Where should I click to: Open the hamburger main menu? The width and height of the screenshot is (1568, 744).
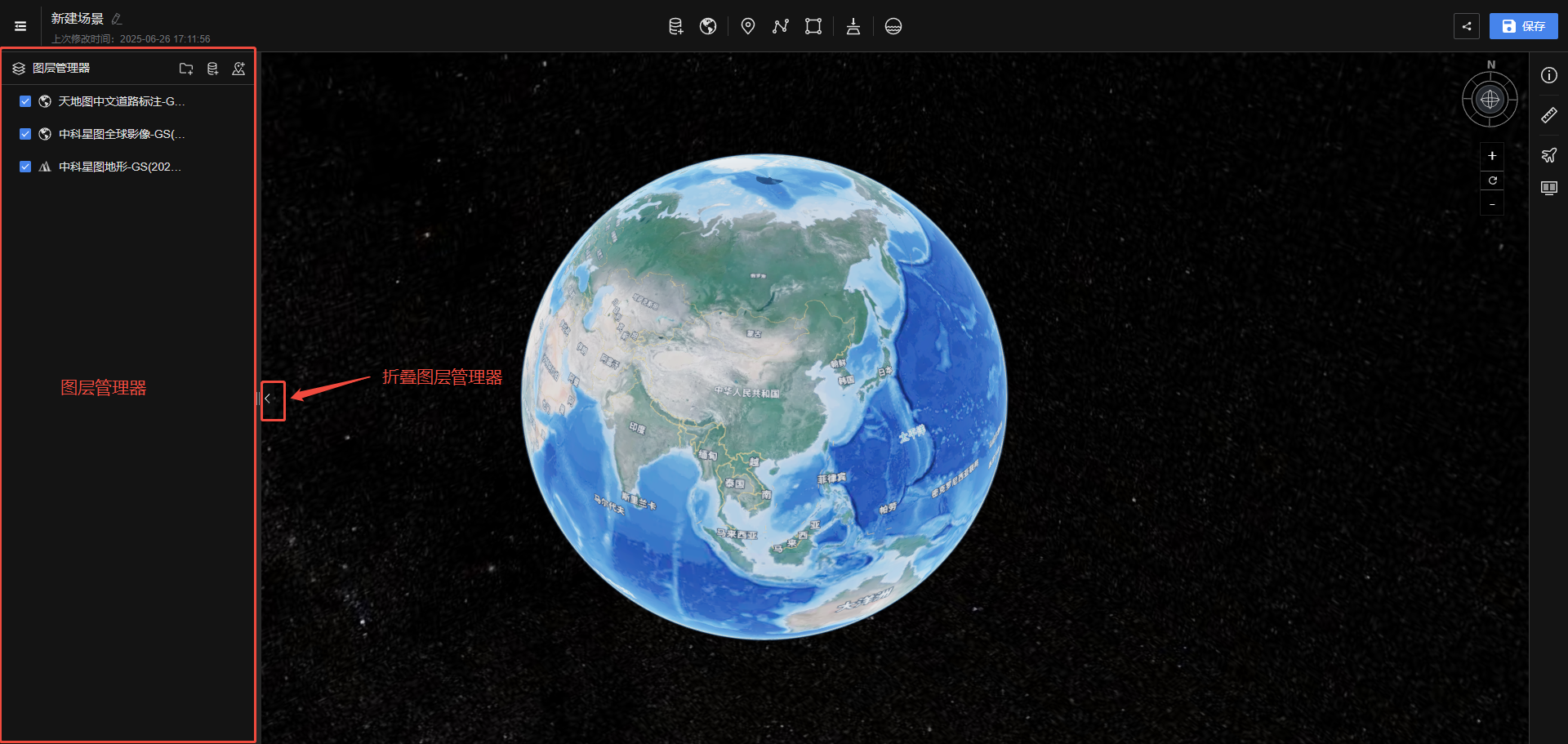20,26
